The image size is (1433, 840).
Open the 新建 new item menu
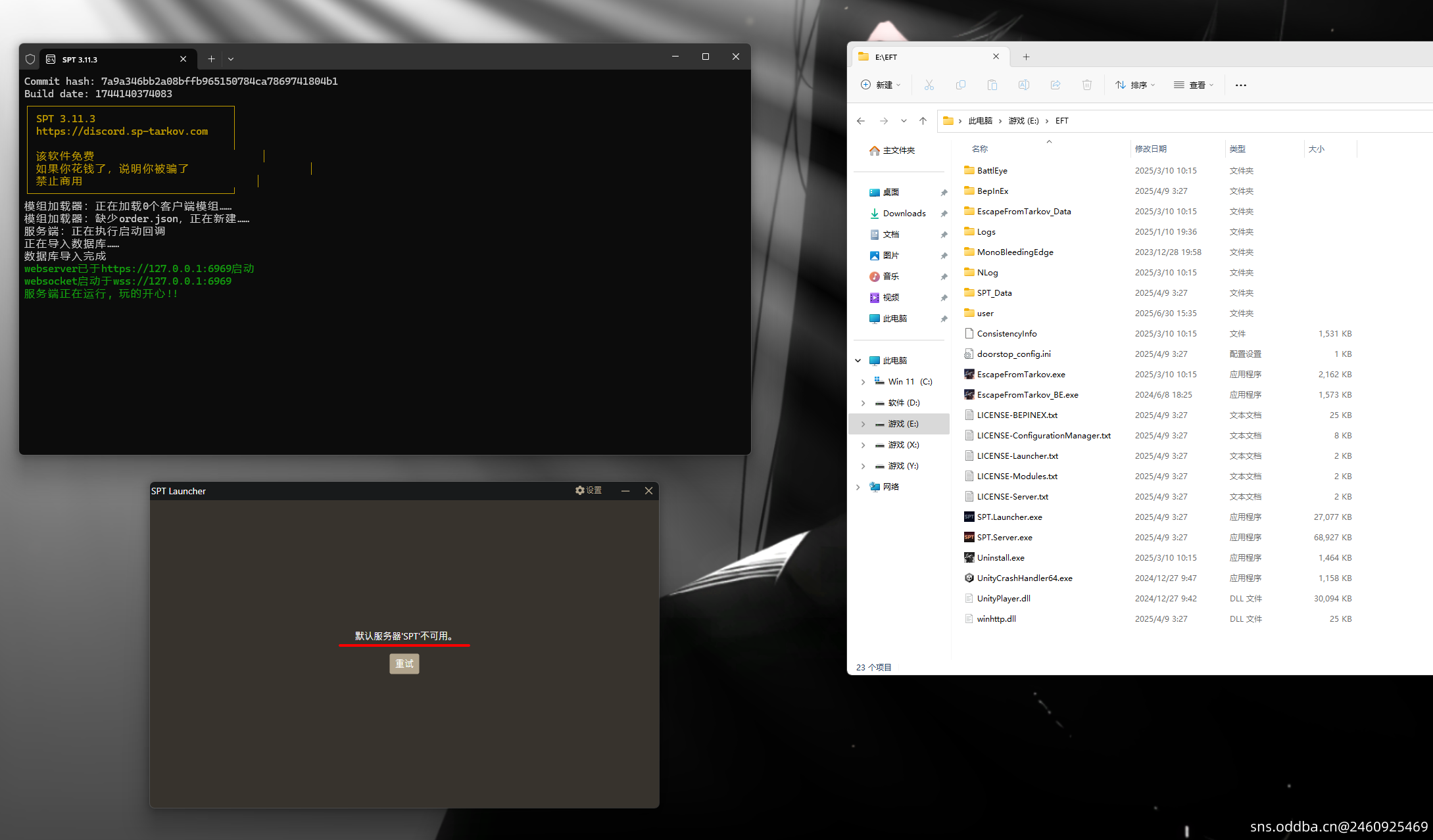coord(881,85)
